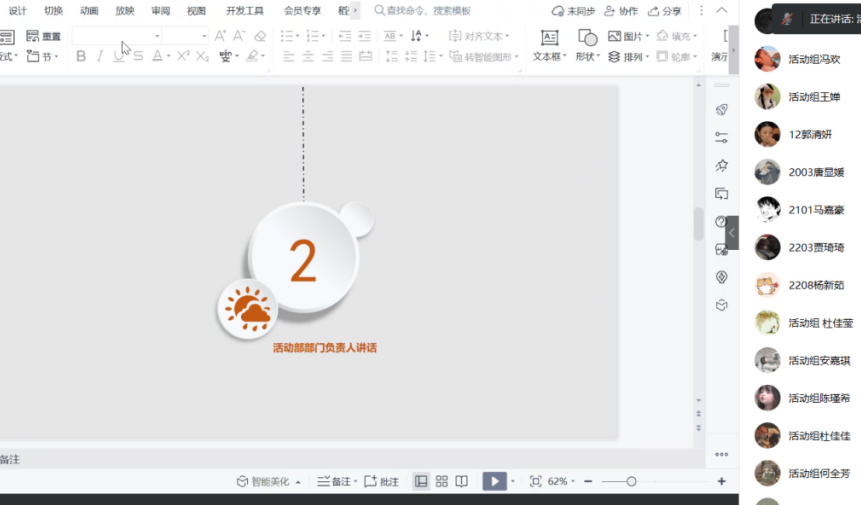Click the 协作 (Collaborate) button
This screenshot has width=861, height=505.
pyautogui.click(x=621, y=11)
